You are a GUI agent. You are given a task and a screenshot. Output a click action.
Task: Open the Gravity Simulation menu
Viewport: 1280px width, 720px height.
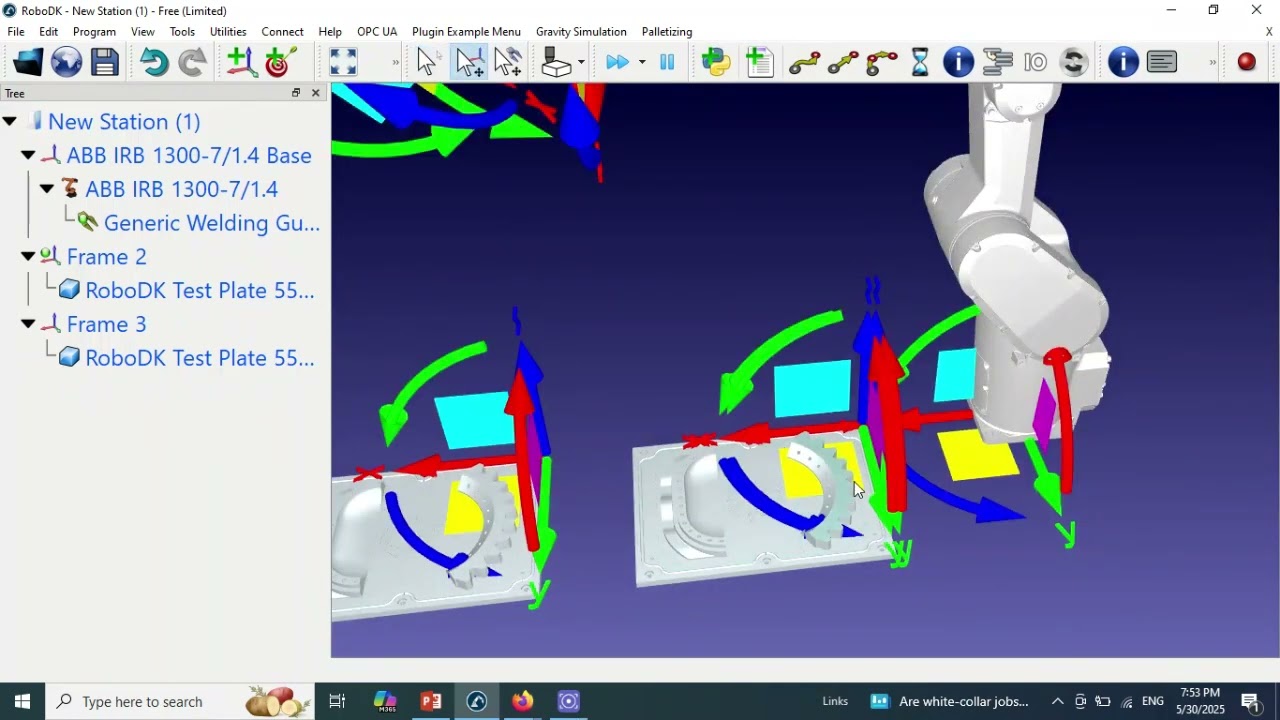581,31
